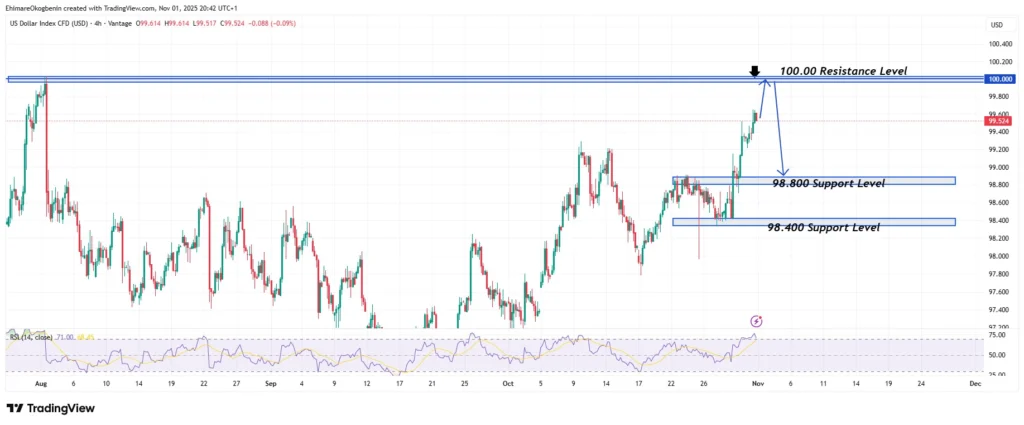The width and height of the screenshot is (1024, 425).
Task: Click the 4h interval in chart legend
Action: click(x=98, y=24)
